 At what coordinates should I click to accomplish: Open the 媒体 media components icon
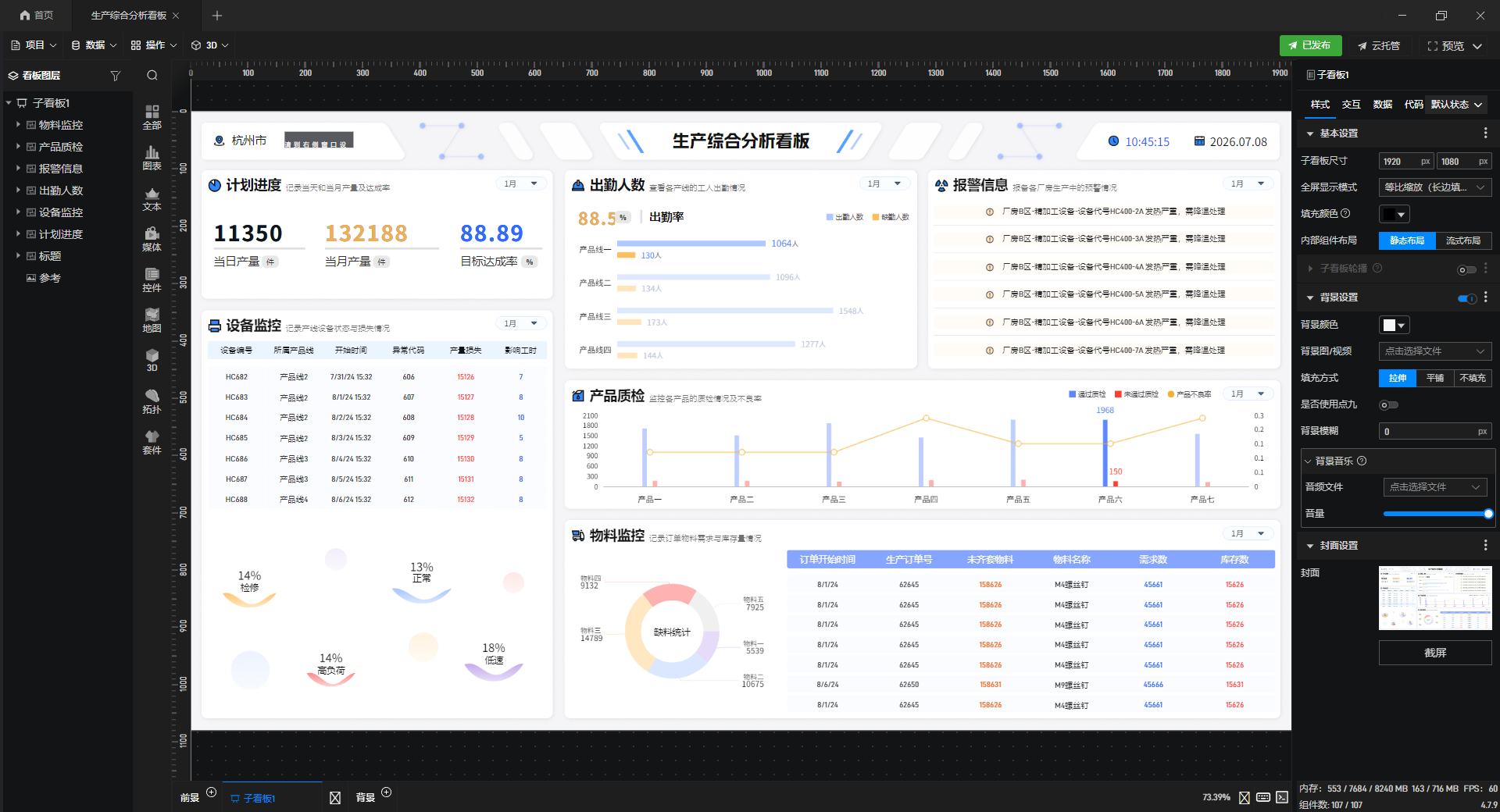pos(152,239)
